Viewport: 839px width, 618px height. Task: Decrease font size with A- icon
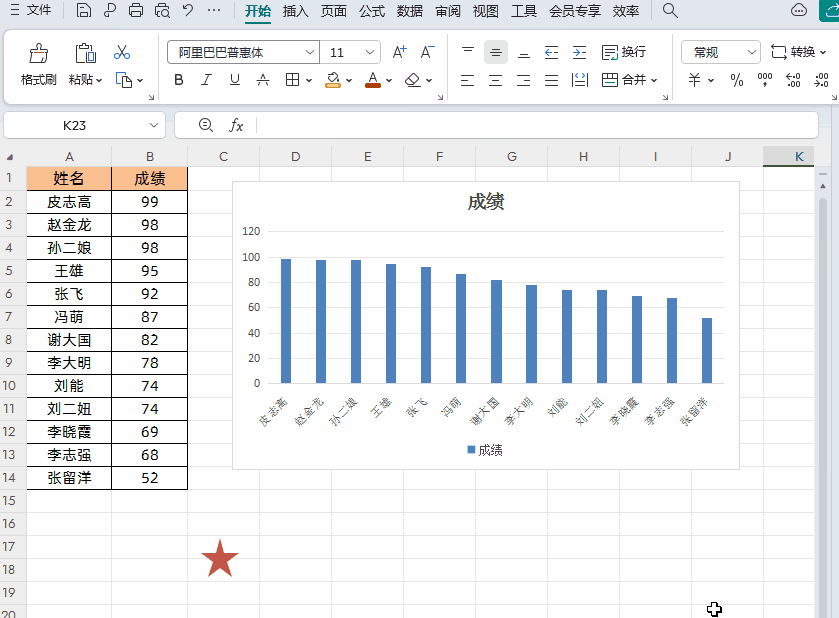(427, 52)
